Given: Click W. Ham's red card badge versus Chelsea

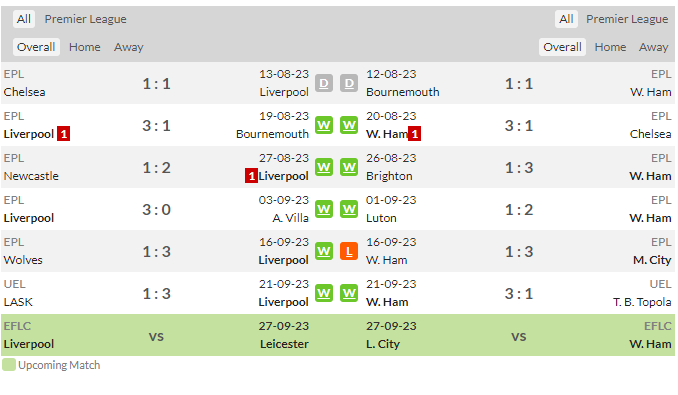Looking at the screenshot, I should (x=415, y=134).
